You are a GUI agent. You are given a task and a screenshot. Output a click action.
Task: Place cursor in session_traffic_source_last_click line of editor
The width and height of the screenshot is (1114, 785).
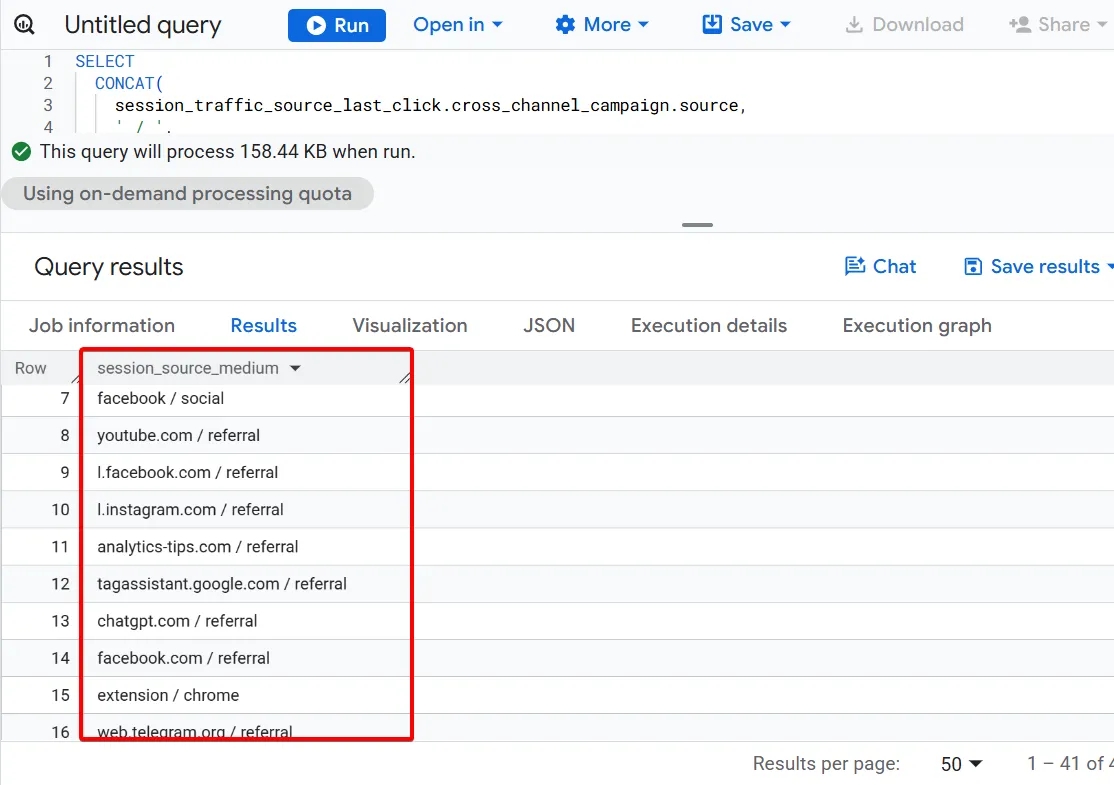431,106
